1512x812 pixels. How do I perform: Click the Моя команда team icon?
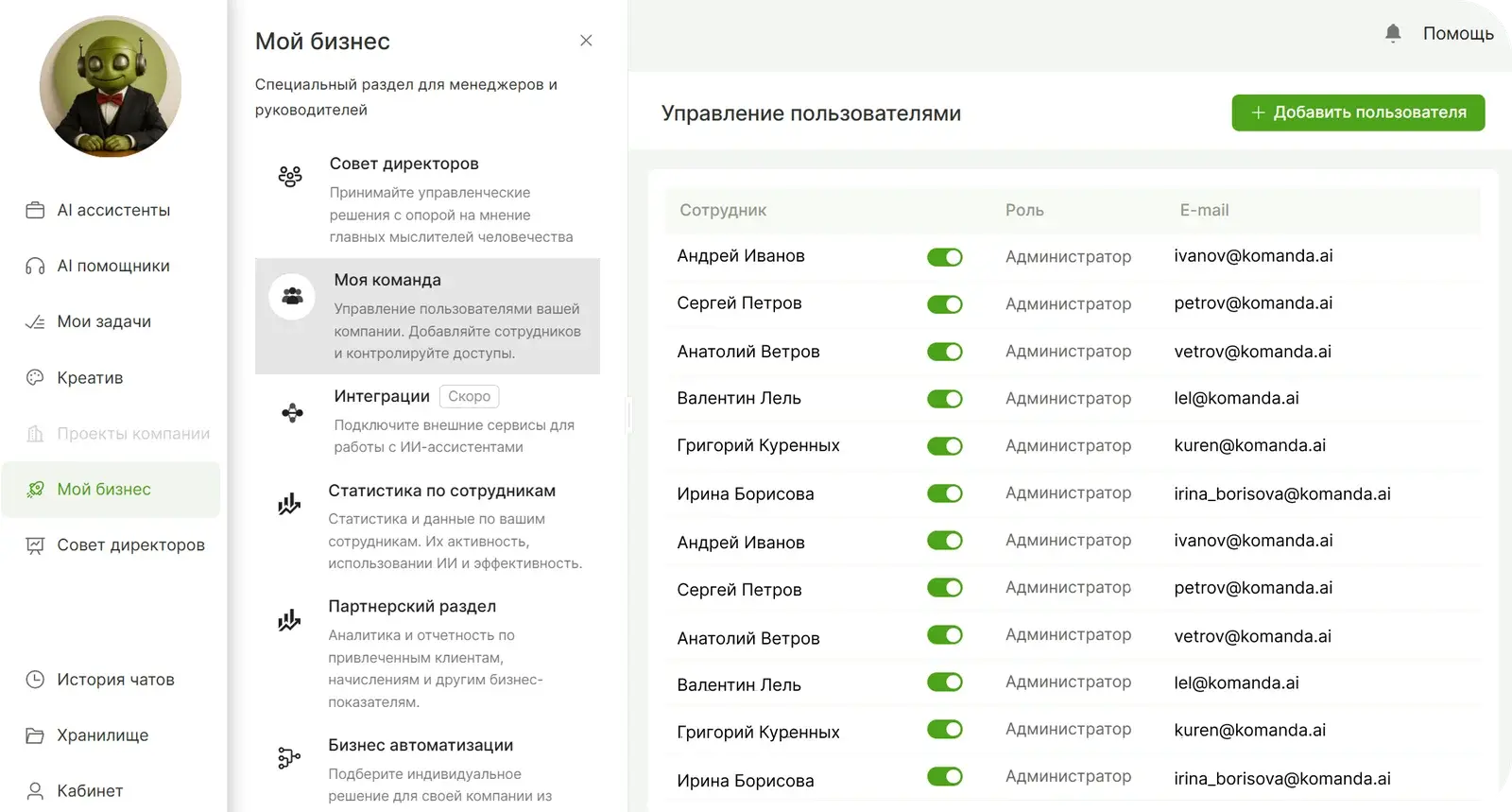pyautogui.click(x=292, y=296)
